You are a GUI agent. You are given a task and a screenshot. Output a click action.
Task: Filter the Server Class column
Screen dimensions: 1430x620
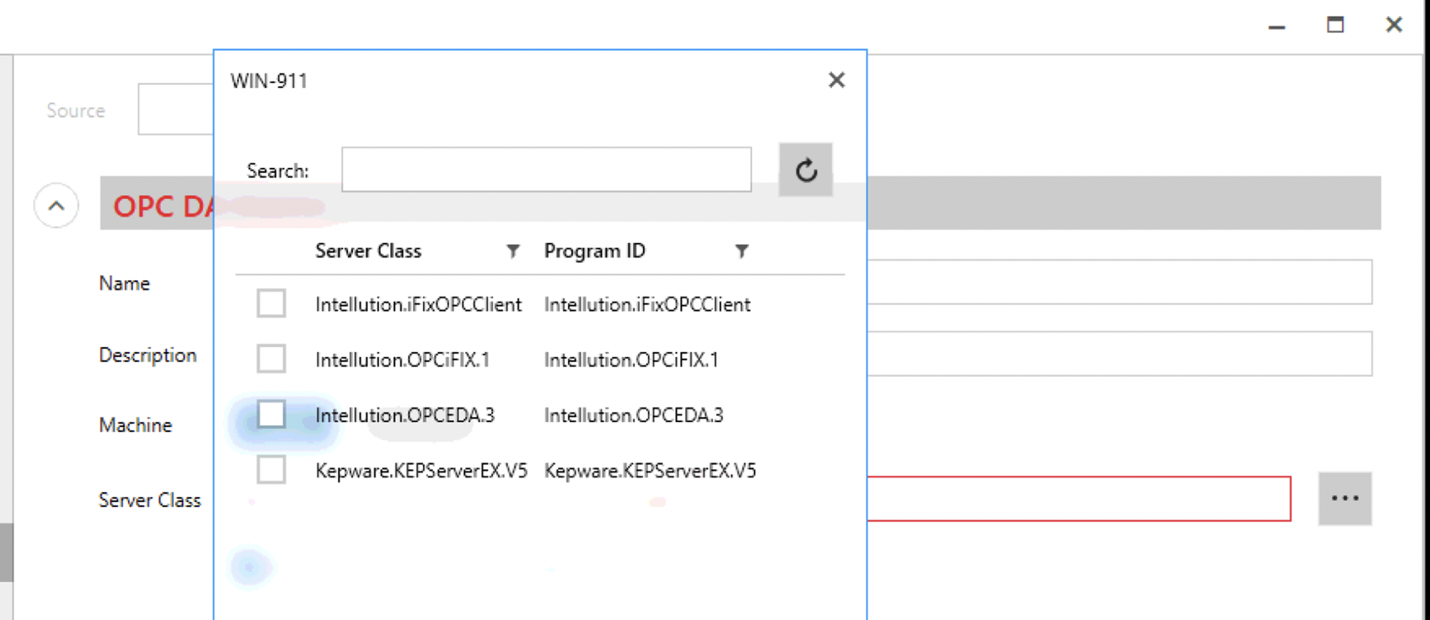tap(513, 251)
